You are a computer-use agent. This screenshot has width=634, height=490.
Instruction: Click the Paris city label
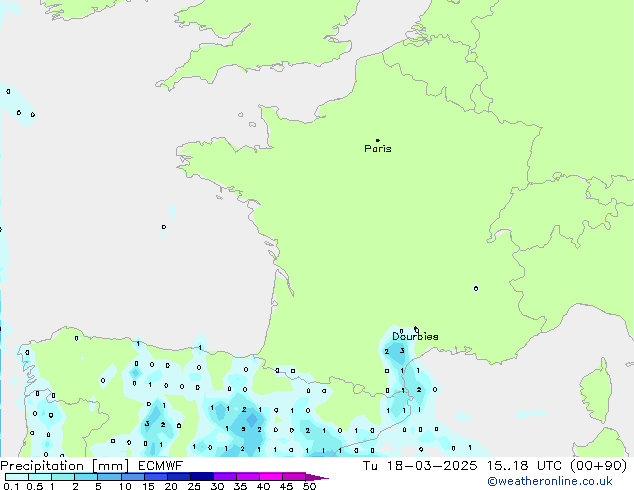point(378,149)
